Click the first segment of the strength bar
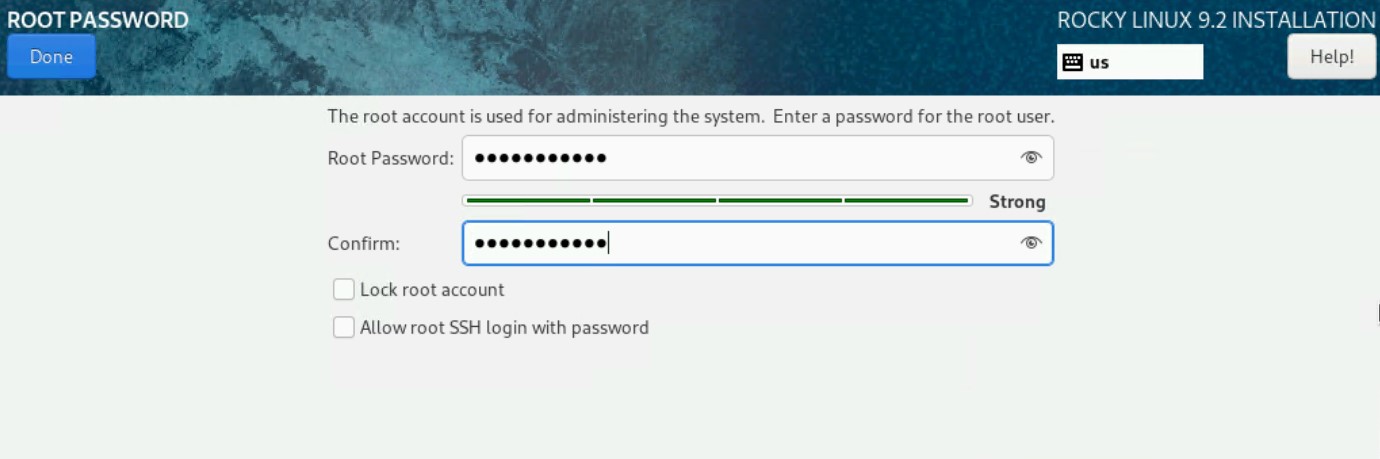 coord(528,201)
